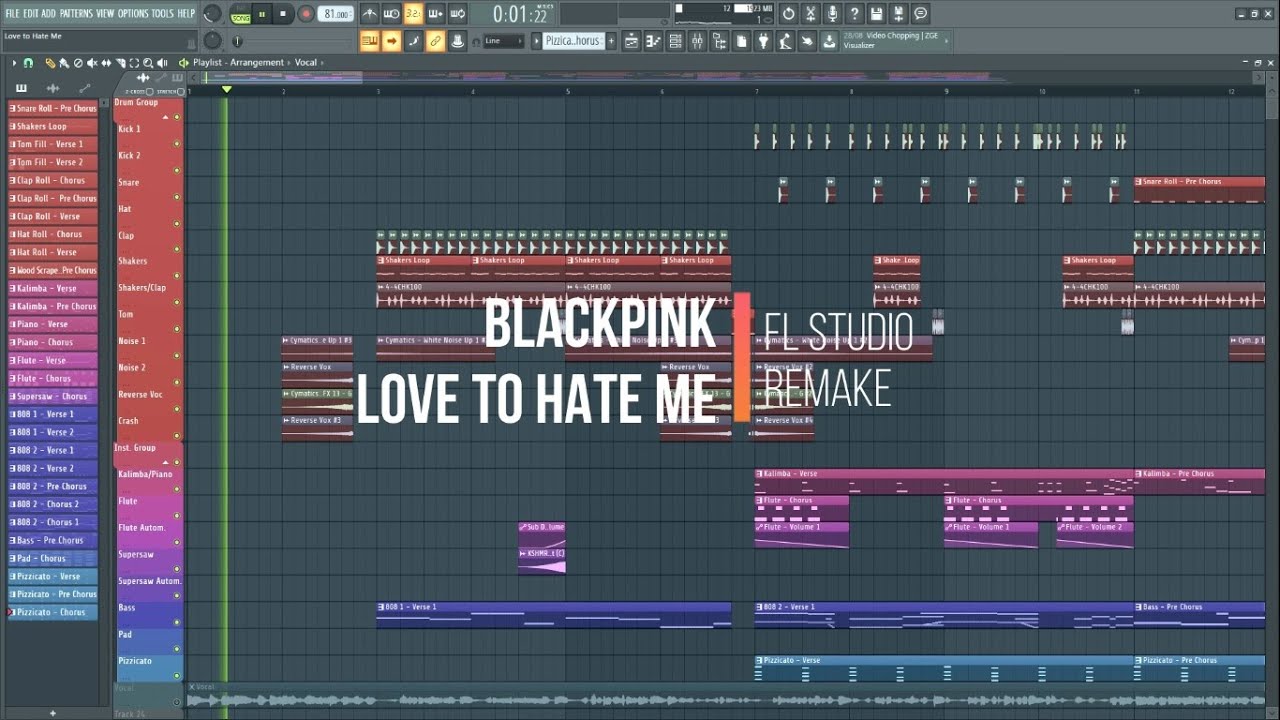This screenshot has height=720, width=1280.
Task: Open the PATTERNS menu
Action: 76,13
